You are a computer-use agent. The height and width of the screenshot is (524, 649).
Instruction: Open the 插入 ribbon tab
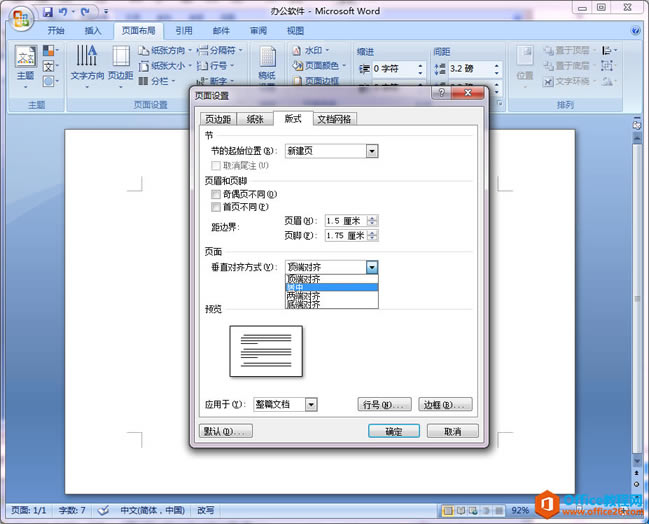93,31
